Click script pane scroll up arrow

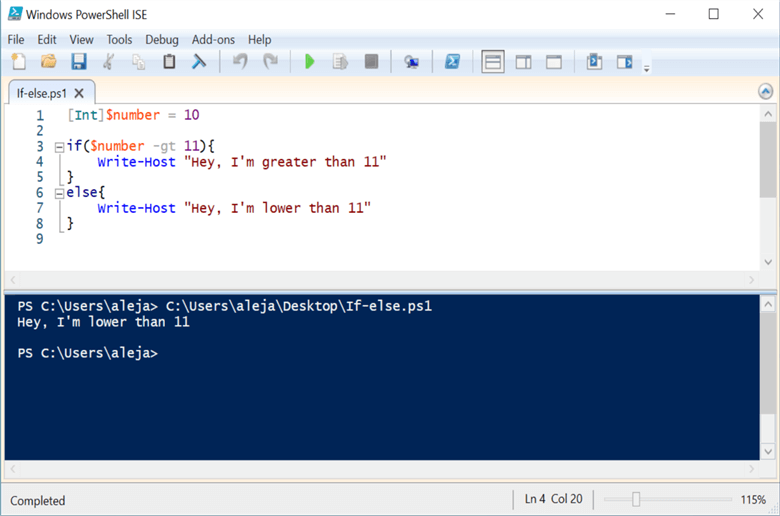(768, 114)
